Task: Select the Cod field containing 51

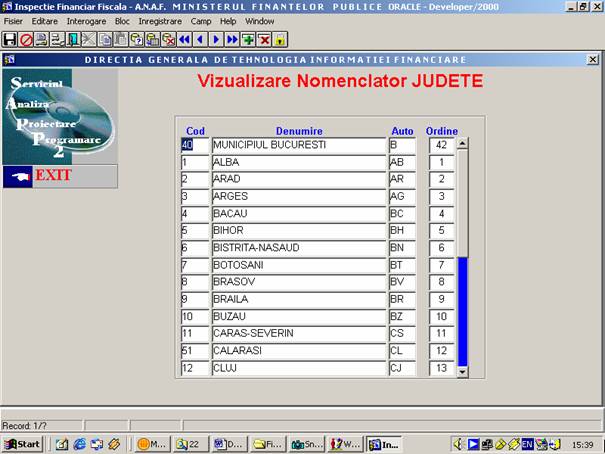Action: coord(194,350)
